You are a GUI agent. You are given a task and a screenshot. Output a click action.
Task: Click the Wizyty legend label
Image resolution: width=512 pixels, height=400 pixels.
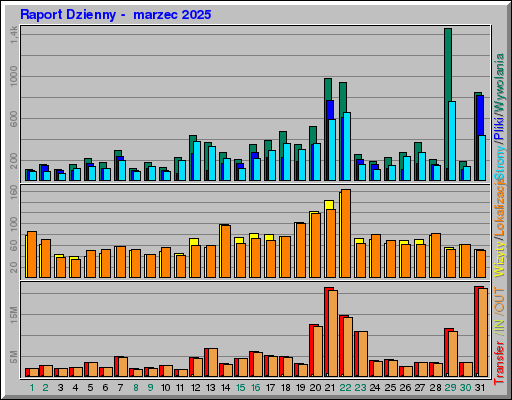point(500,260)
